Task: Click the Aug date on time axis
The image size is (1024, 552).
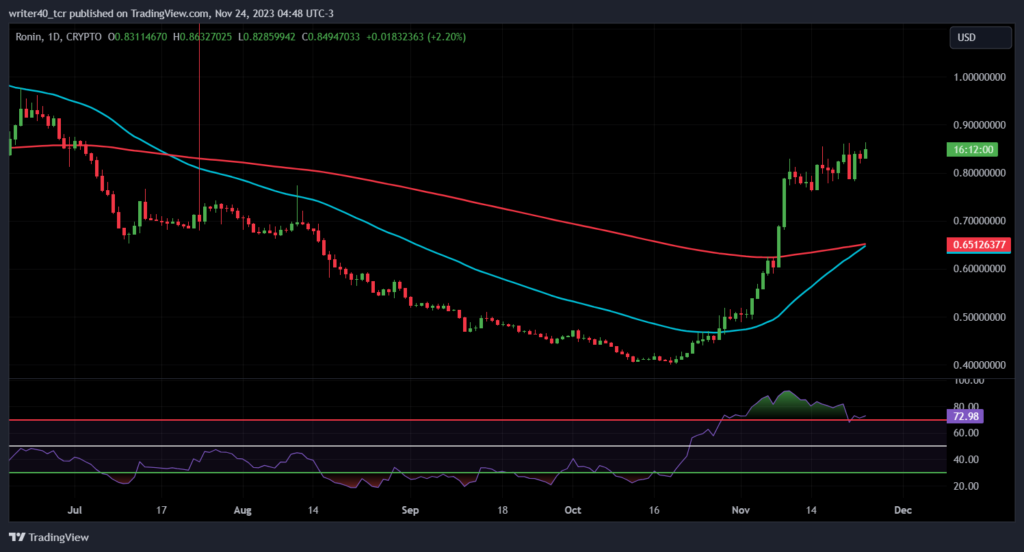Action: tap(242, 510)
